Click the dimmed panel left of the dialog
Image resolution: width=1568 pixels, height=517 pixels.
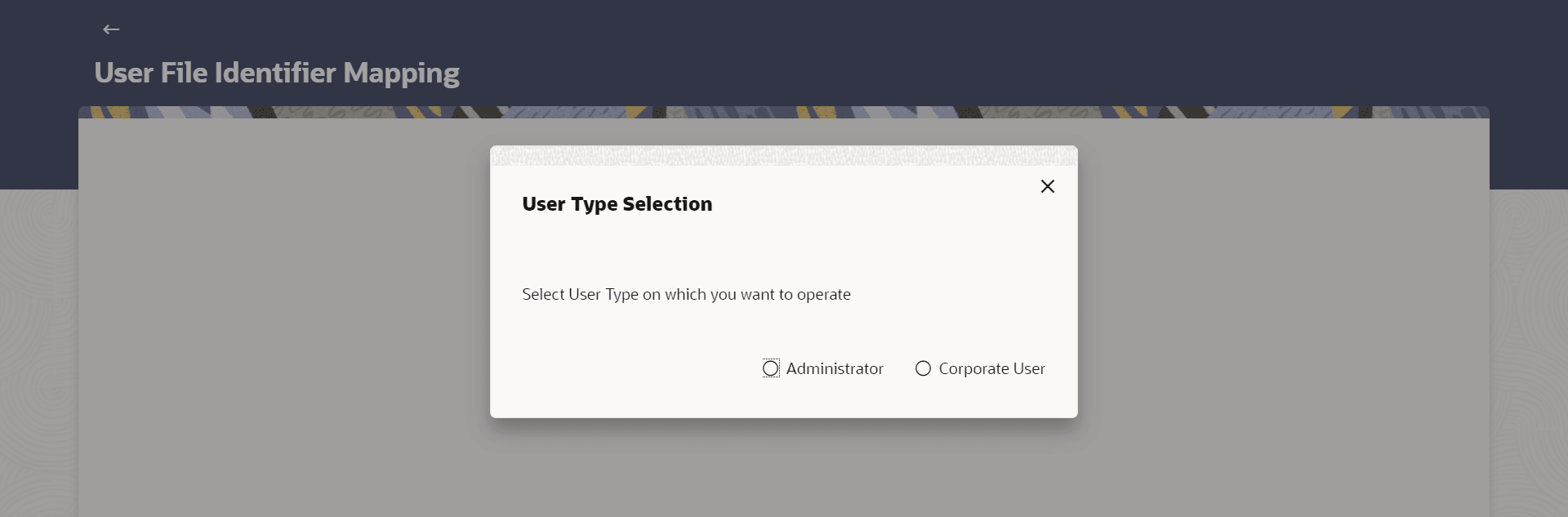point(284,317)
